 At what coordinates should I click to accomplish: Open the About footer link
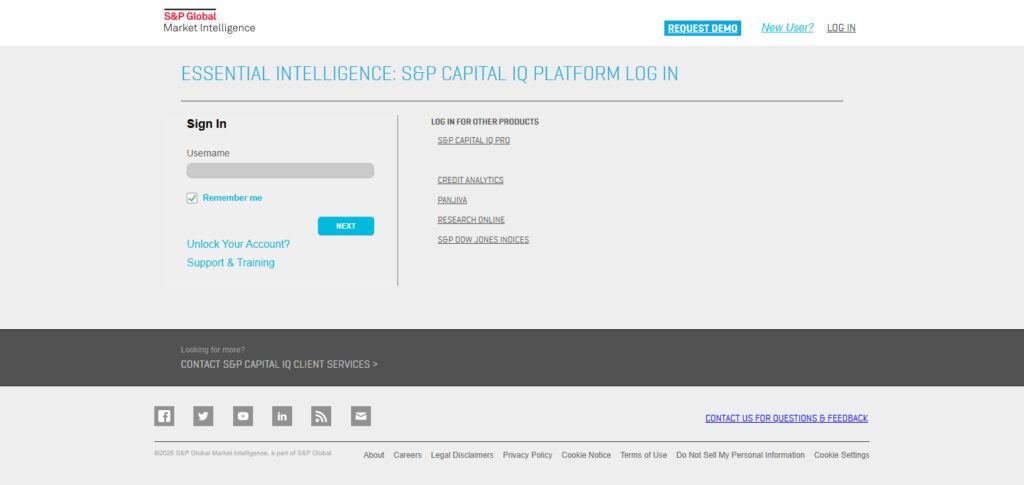click(374, 455)
